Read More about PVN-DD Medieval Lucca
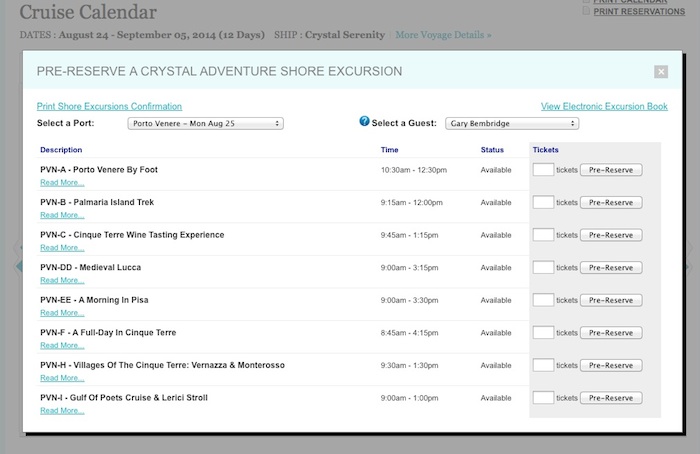The height and width of the screenshot is (454, 700). coord(62,280)
